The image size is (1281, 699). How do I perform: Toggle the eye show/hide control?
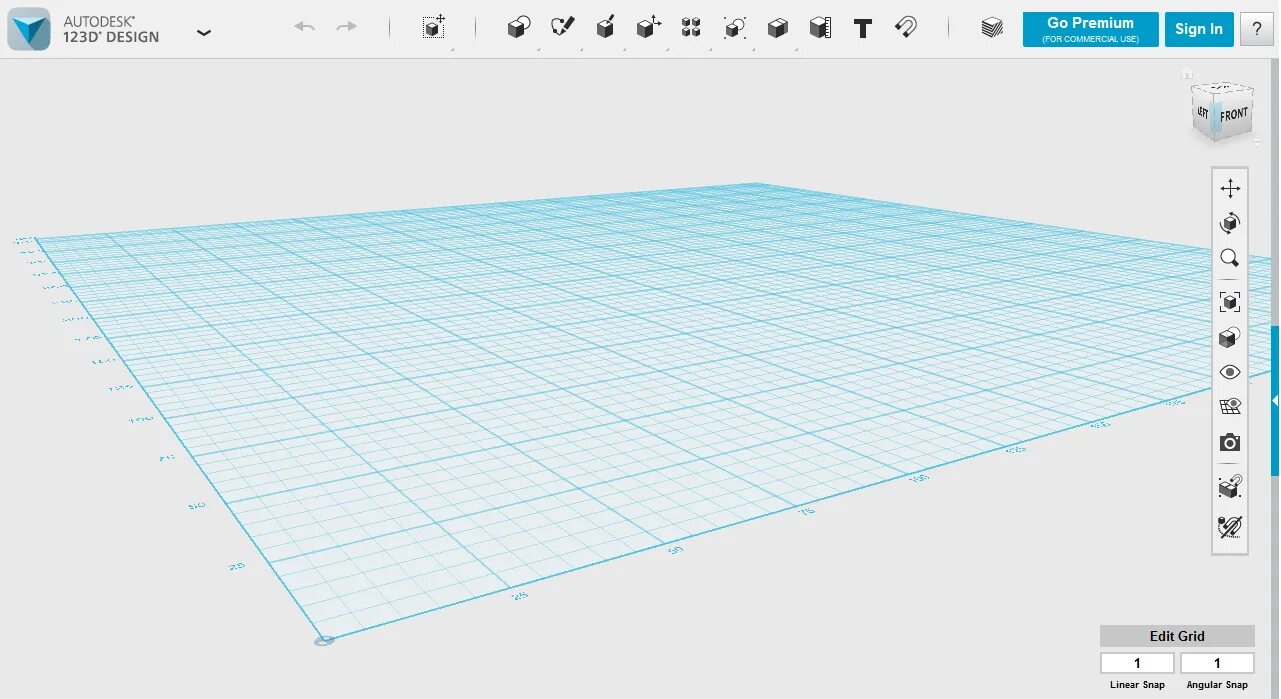coord(1230,372)
